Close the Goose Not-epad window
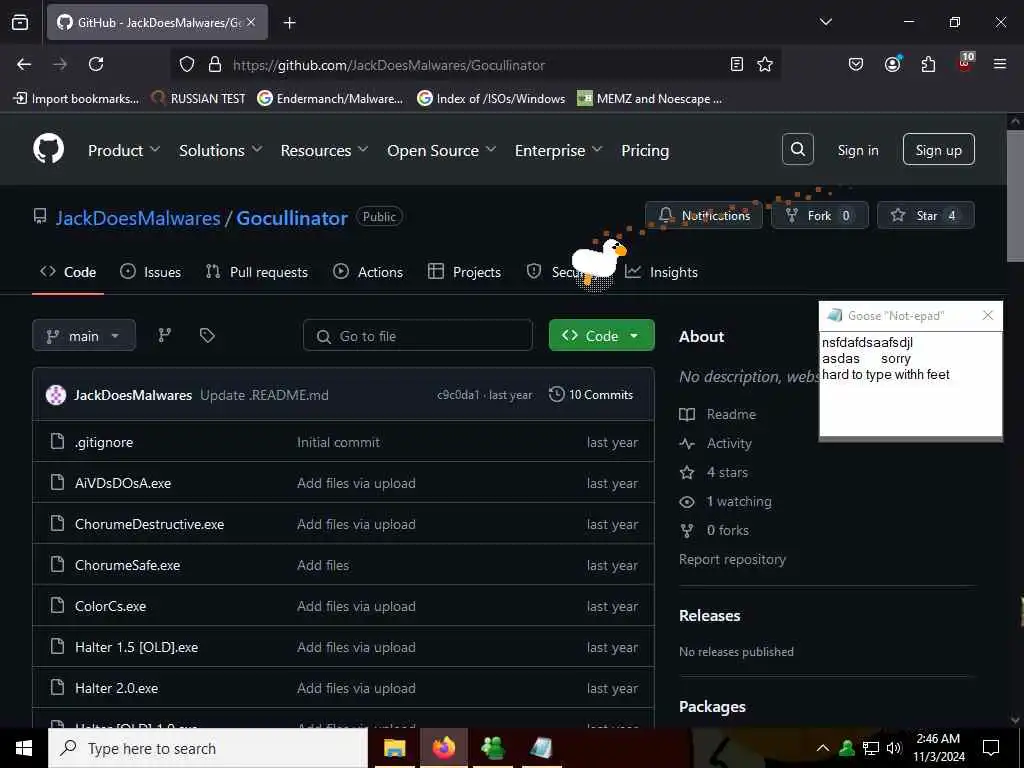The height and width of the screenshot is (768, 1024). tap(987, 315)
